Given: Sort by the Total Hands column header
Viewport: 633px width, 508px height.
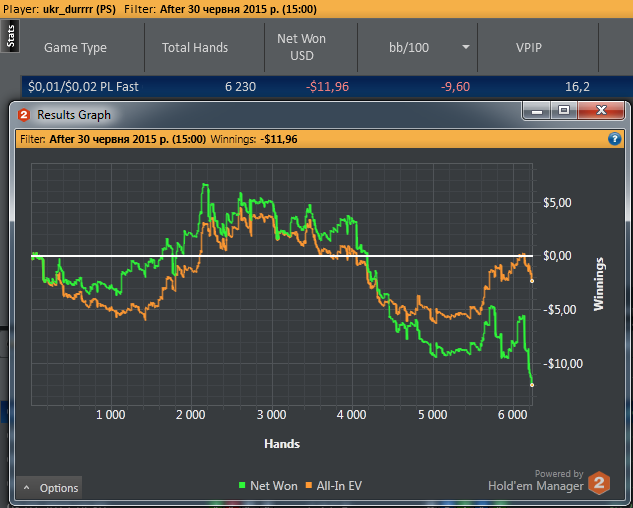Looking at the screenshot, I should (x=195, y=48).
